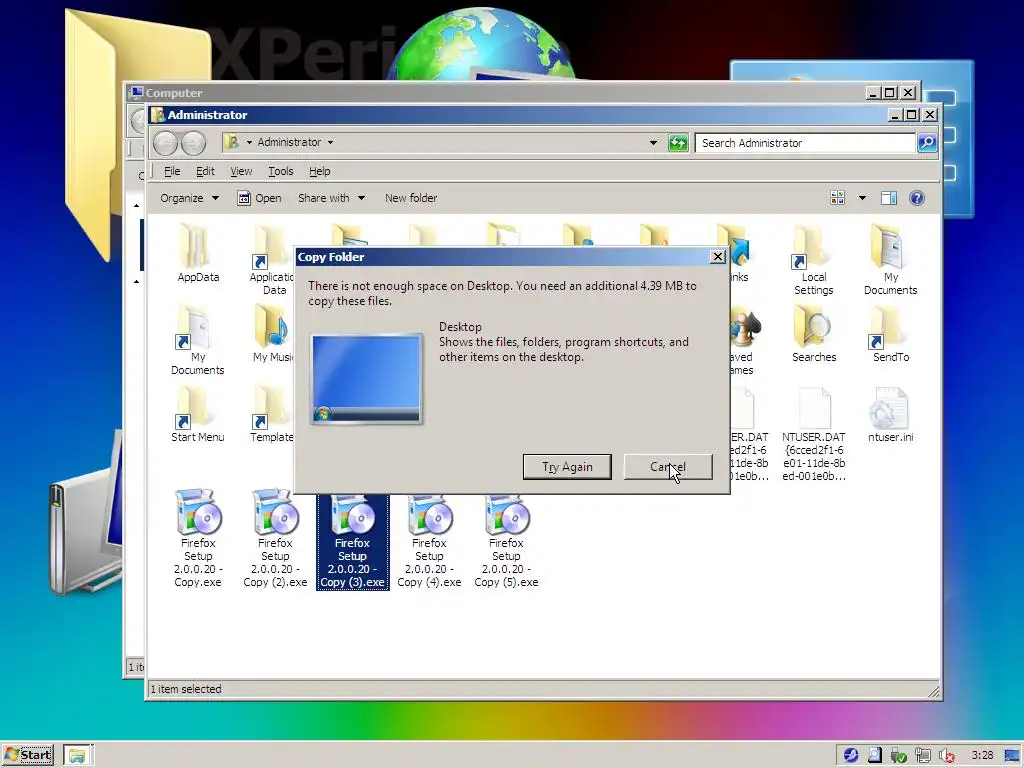1024x768 pixels.
Task: Click the Forward navigation arrow
Action: click(x=193, y=142)
